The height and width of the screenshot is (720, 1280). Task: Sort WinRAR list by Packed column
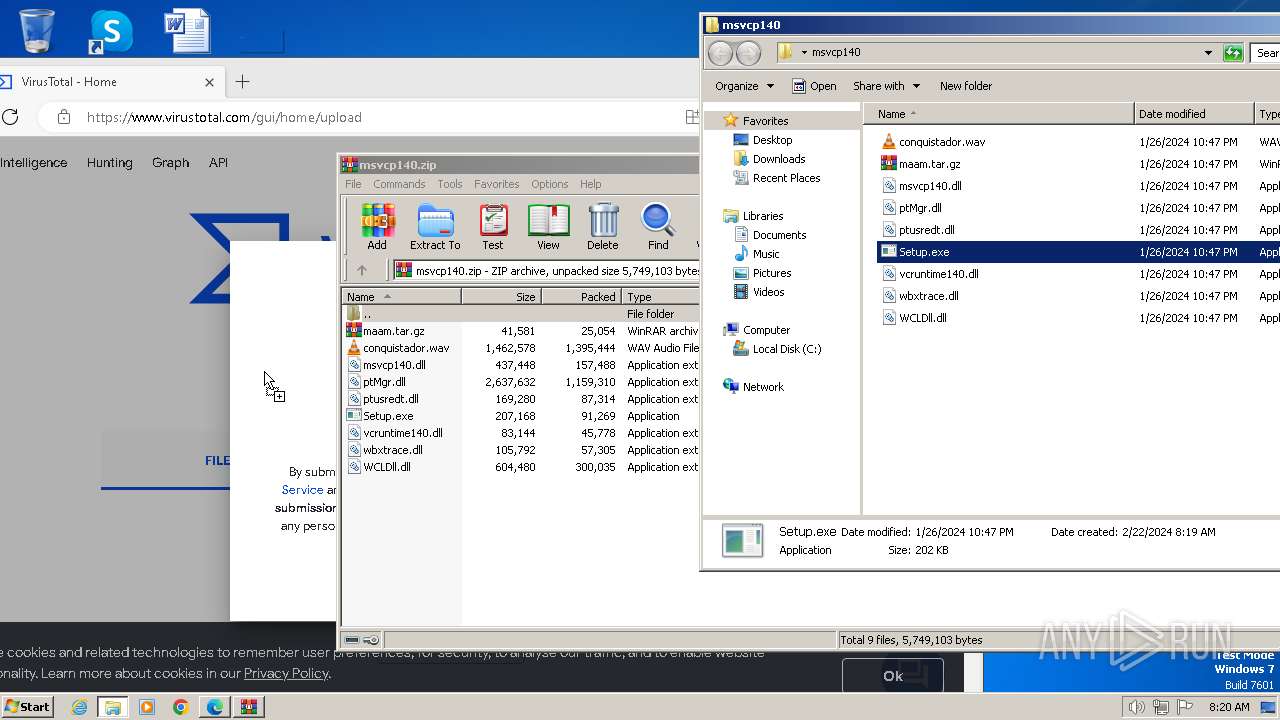[x=581, y=297]
